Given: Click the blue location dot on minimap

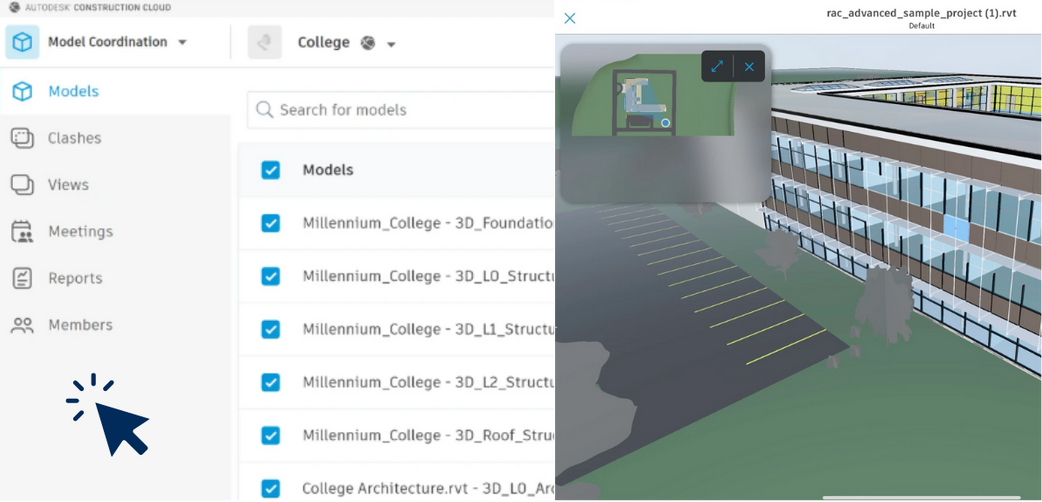Looking at the screenshot, I should tap(665, 123).
